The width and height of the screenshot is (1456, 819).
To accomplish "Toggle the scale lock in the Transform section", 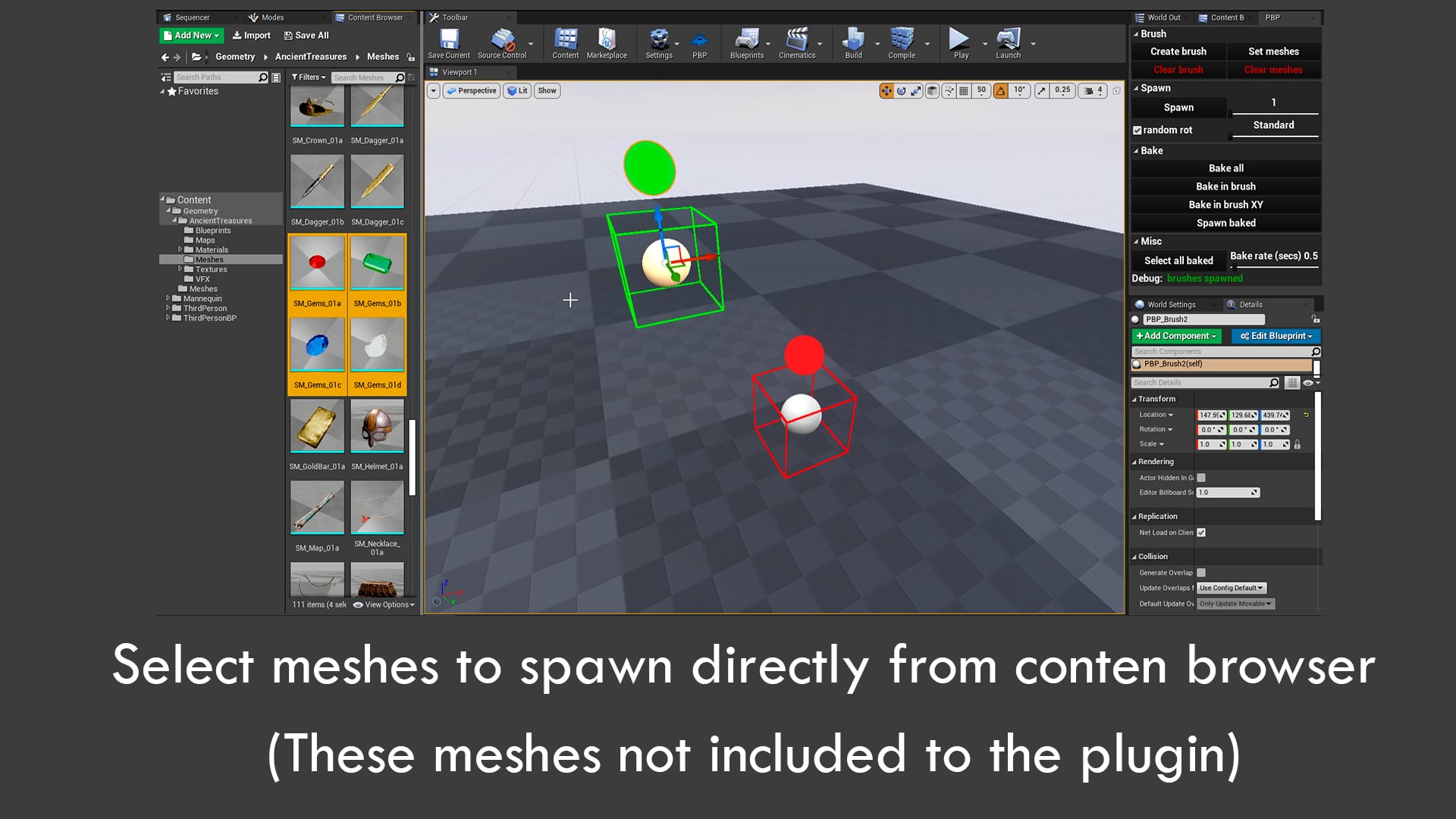I will click(x=1298, y=444).
